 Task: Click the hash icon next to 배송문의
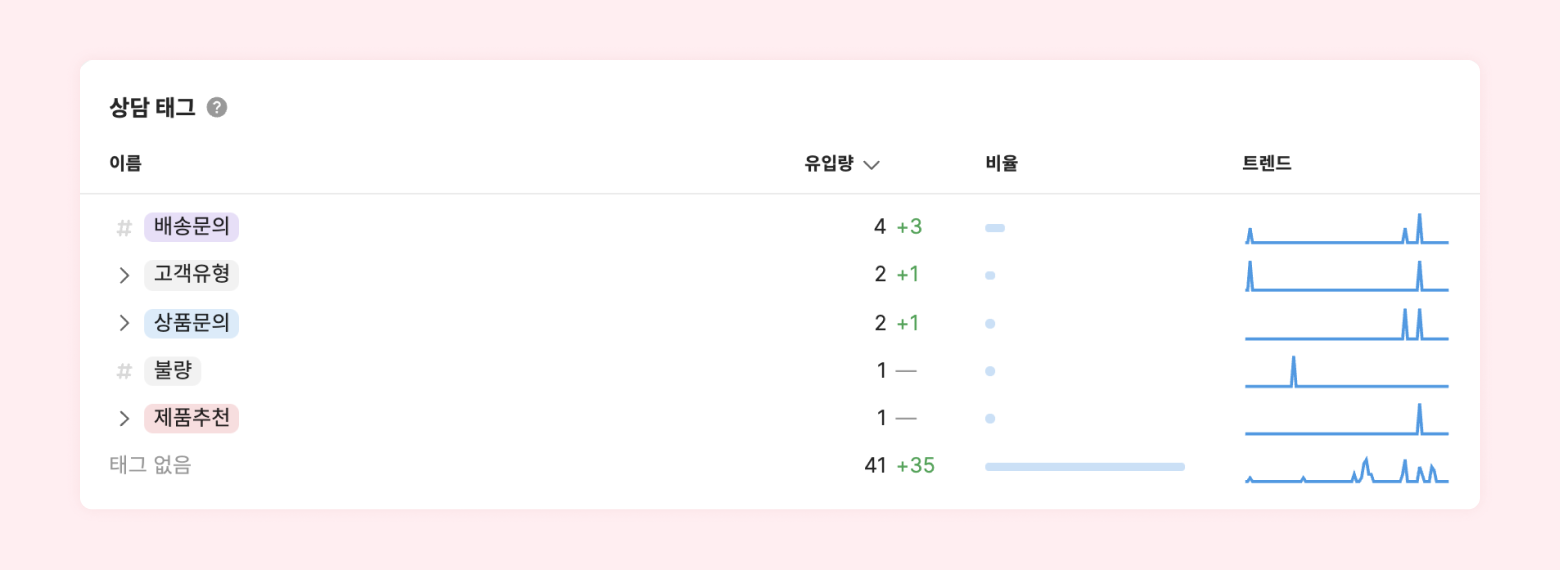click(124, 228)
